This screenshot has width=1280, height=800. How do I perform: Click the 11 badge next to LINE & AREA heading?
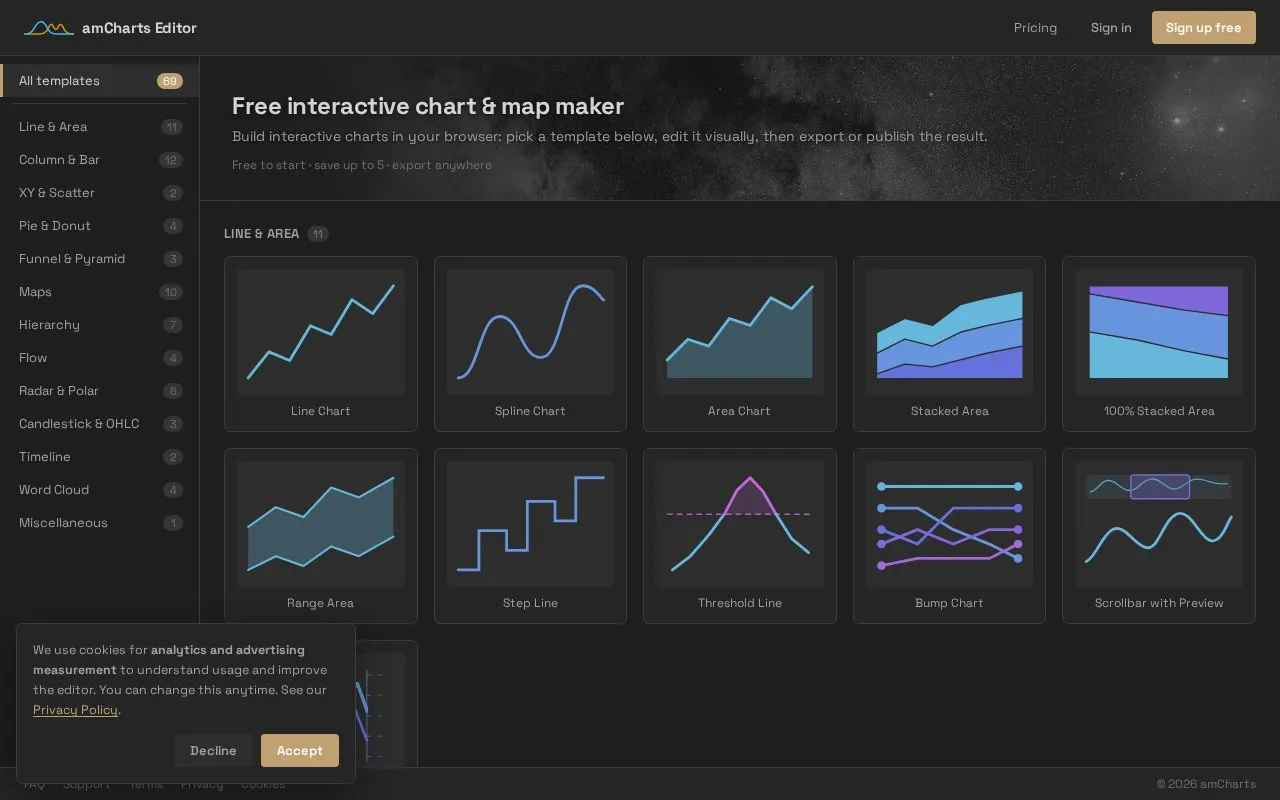click(x=318, y=234)
